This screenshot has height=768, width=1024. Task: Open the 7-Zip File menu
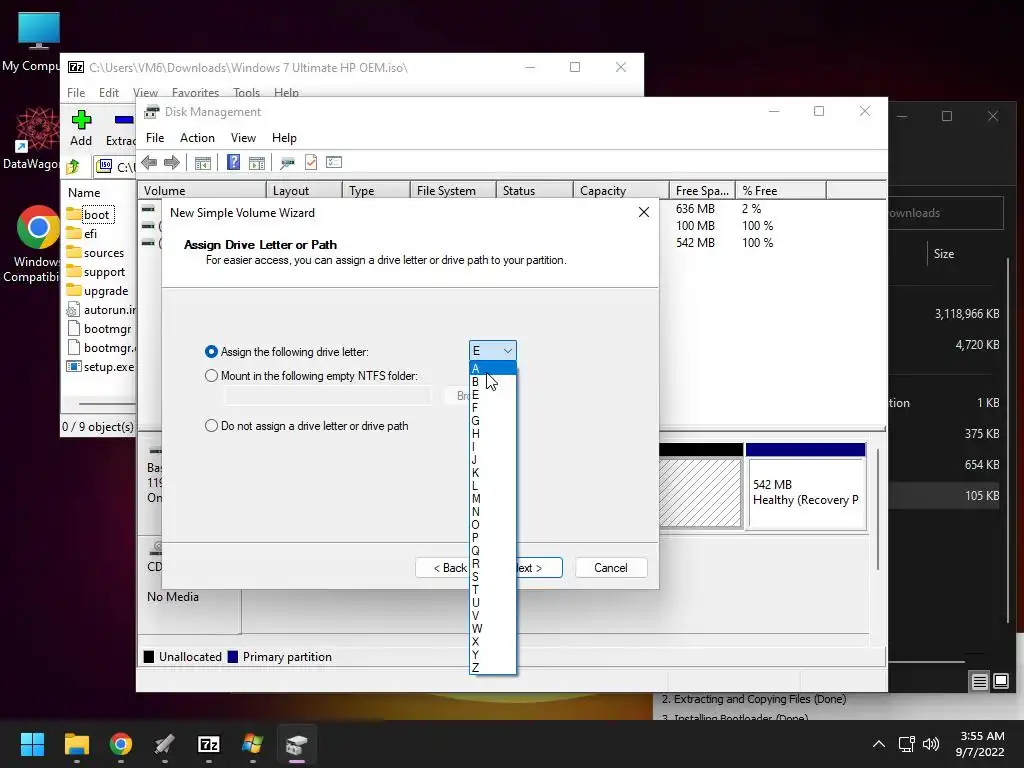[76, 93]
